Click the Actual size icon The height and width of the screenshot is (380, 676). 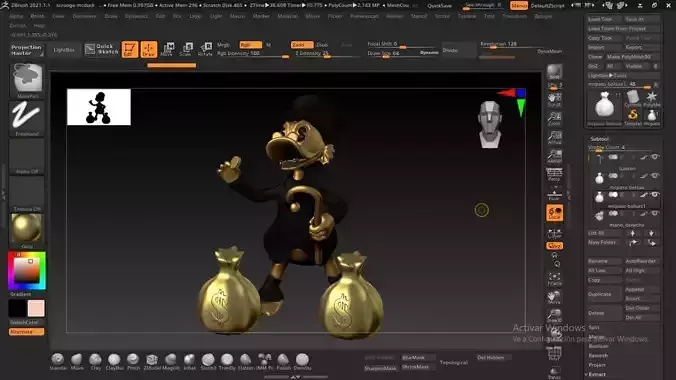click(x=554, y=138)
